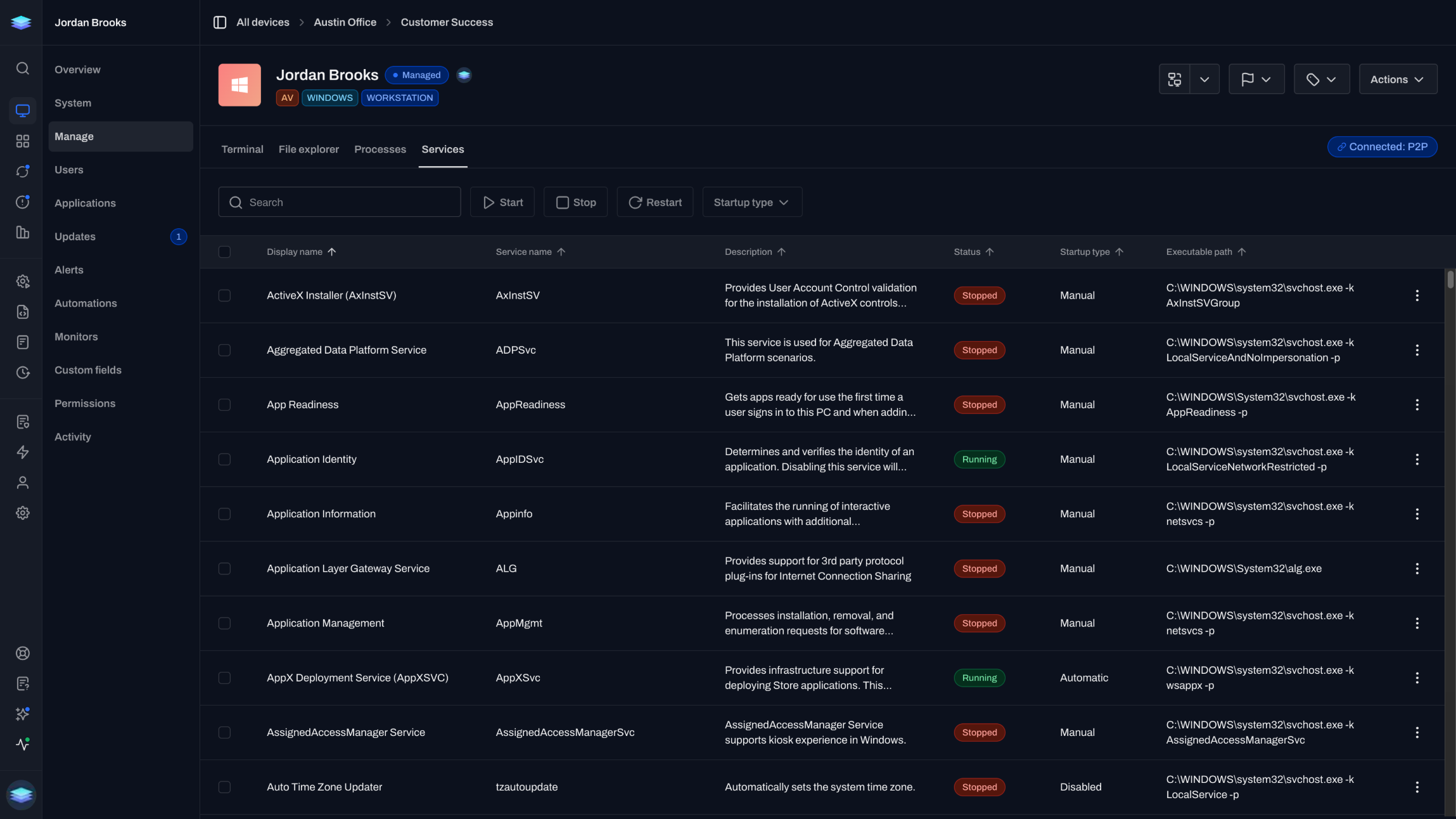
Task: Click the app logo at top left
Action: (21, 22)
